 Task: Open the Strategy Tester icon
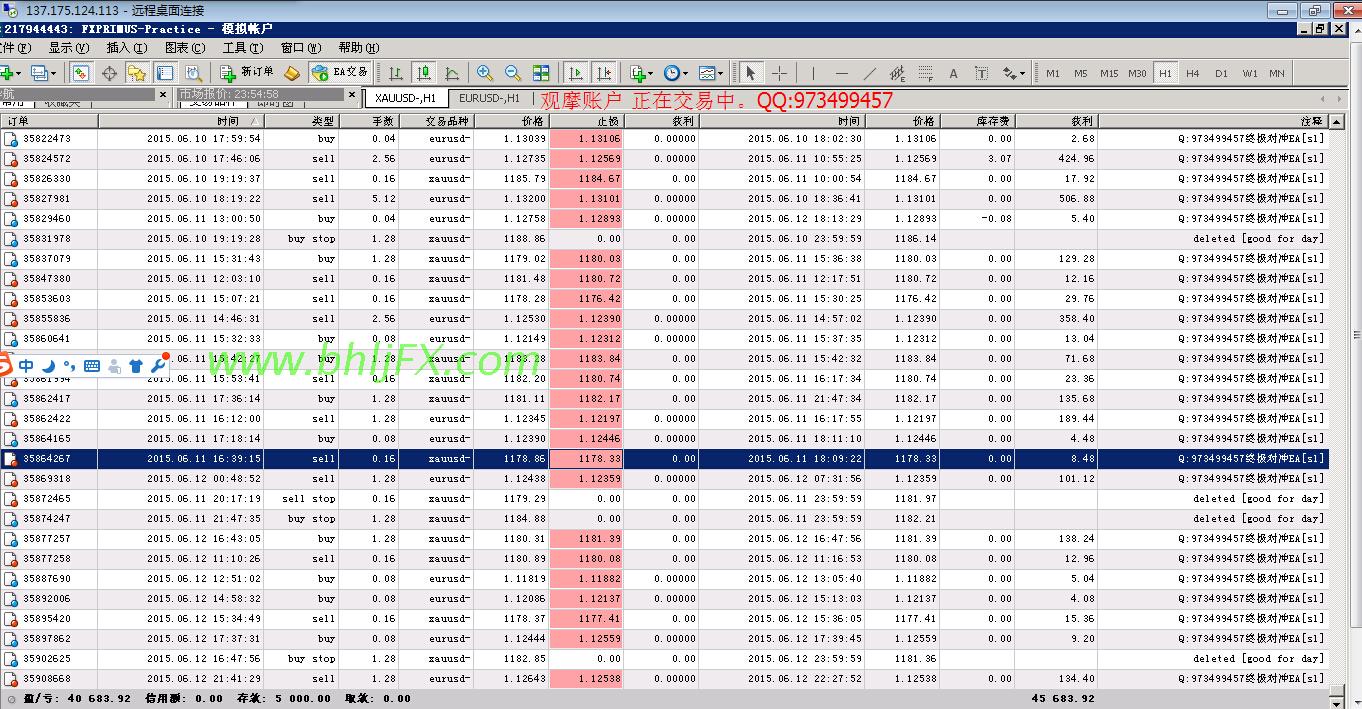[x=194, y=73]
